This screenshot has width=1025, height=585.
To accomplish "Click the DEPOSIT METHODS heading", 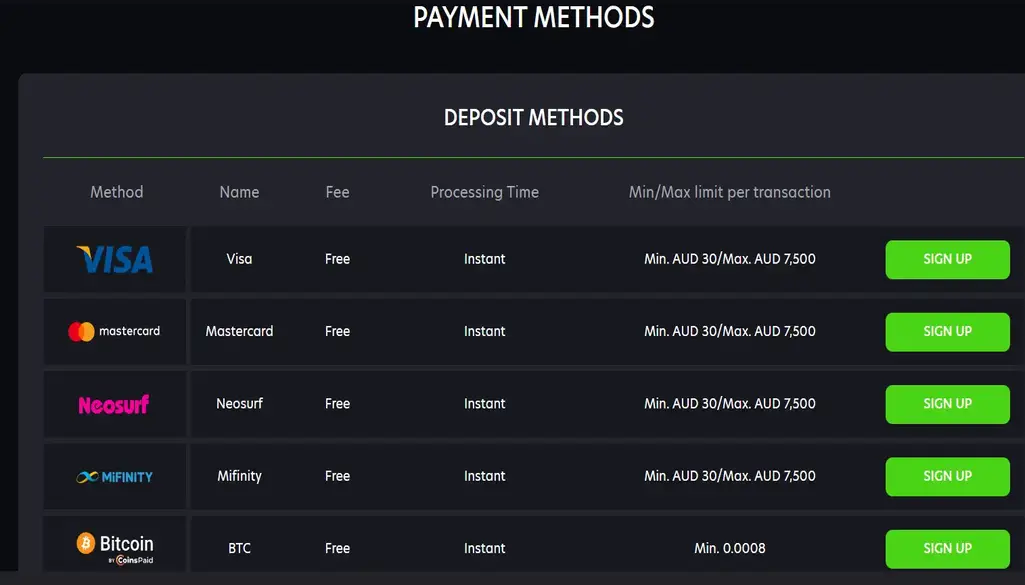I will [x=533, y=118].
